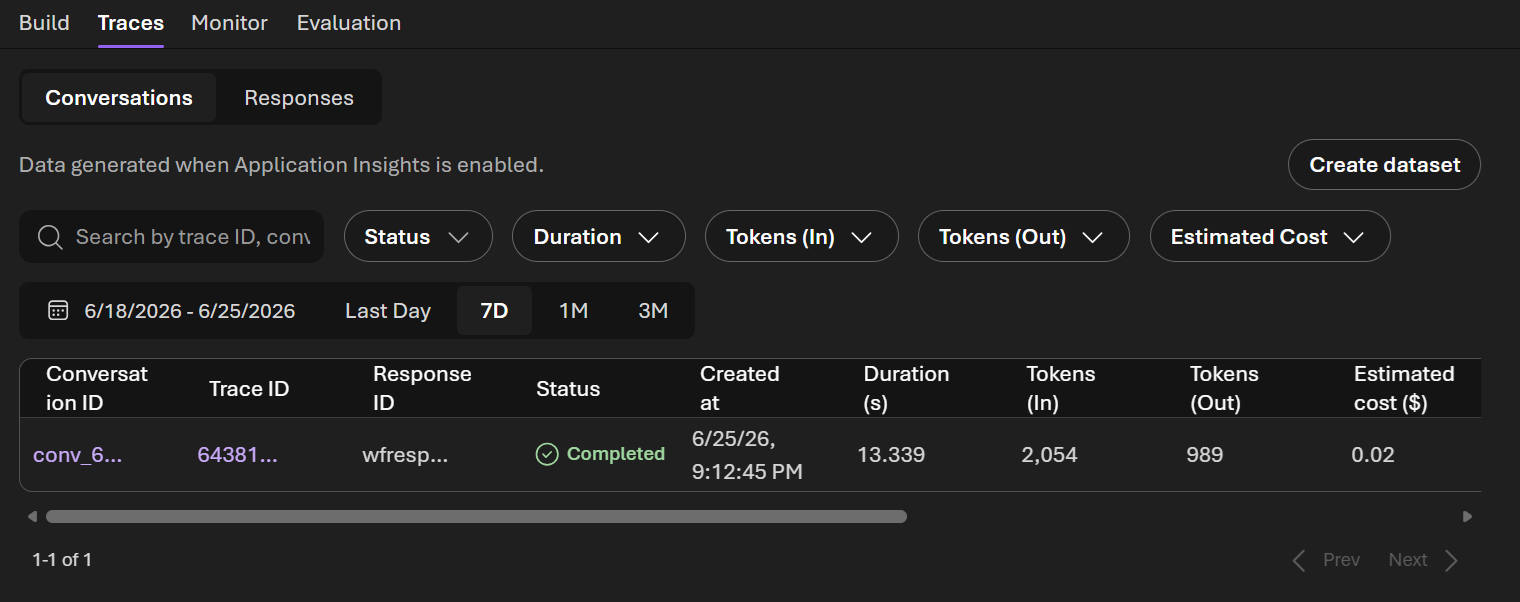Open the conv_6... conversation link
This screenshot has height=602, width=1520.
78,455
